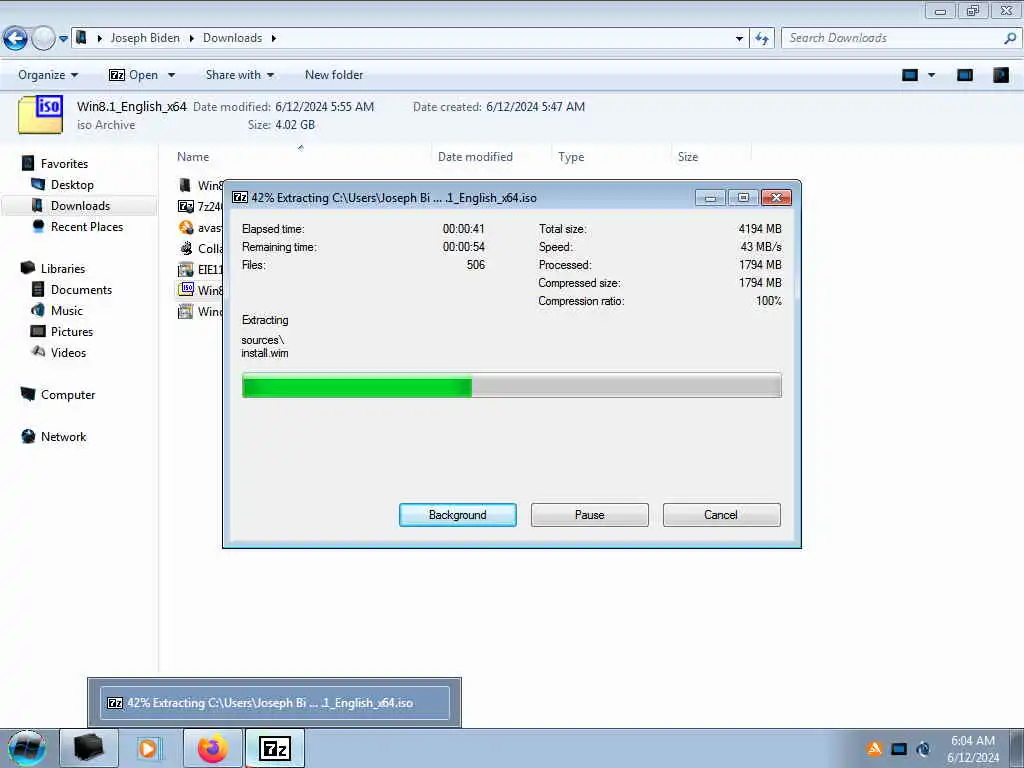Expand the arrow after Downloads breadcrumb
1024x768 pixels.
(274, 38)
